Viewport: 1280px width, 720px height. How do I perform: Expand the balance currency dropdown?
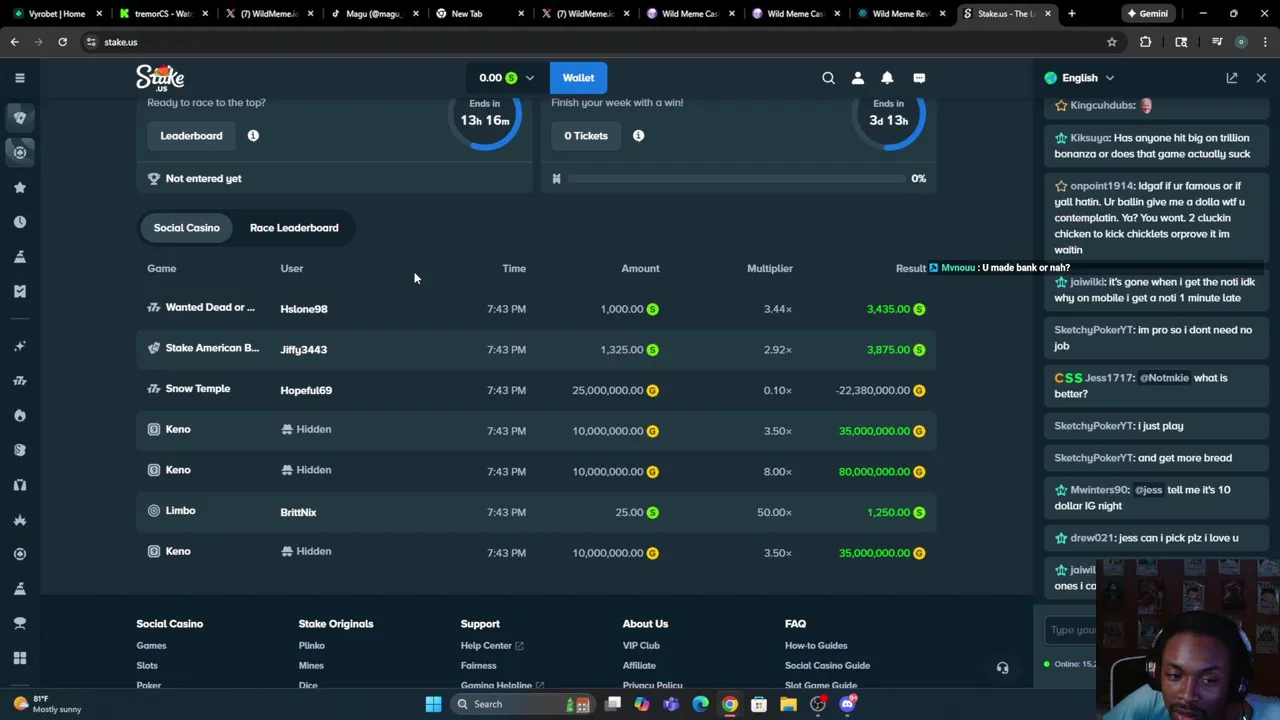click(x=529, y=78)
